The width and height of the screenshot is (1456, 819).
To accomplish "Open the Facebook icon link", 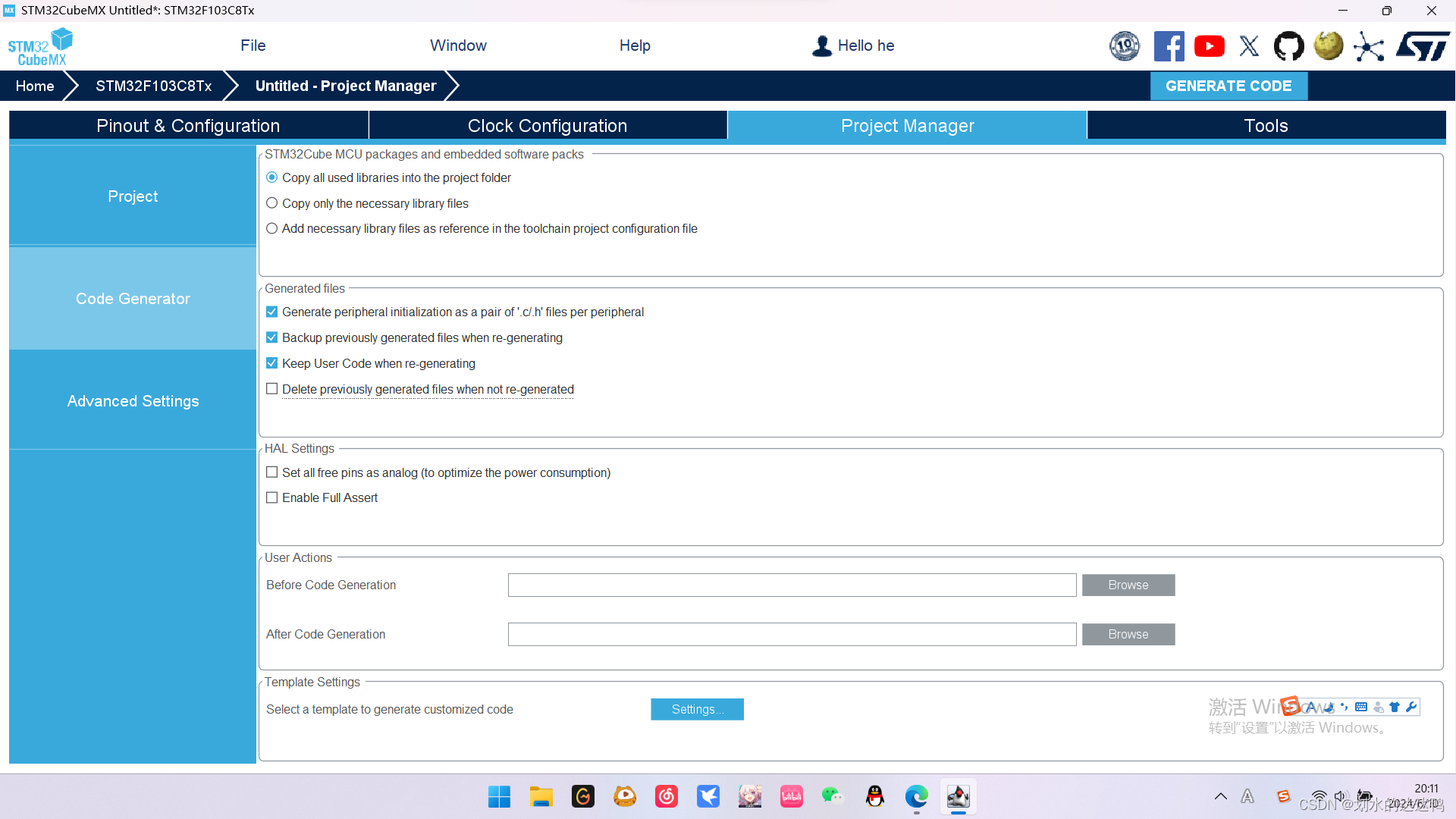I will (x=1169, y=46).
